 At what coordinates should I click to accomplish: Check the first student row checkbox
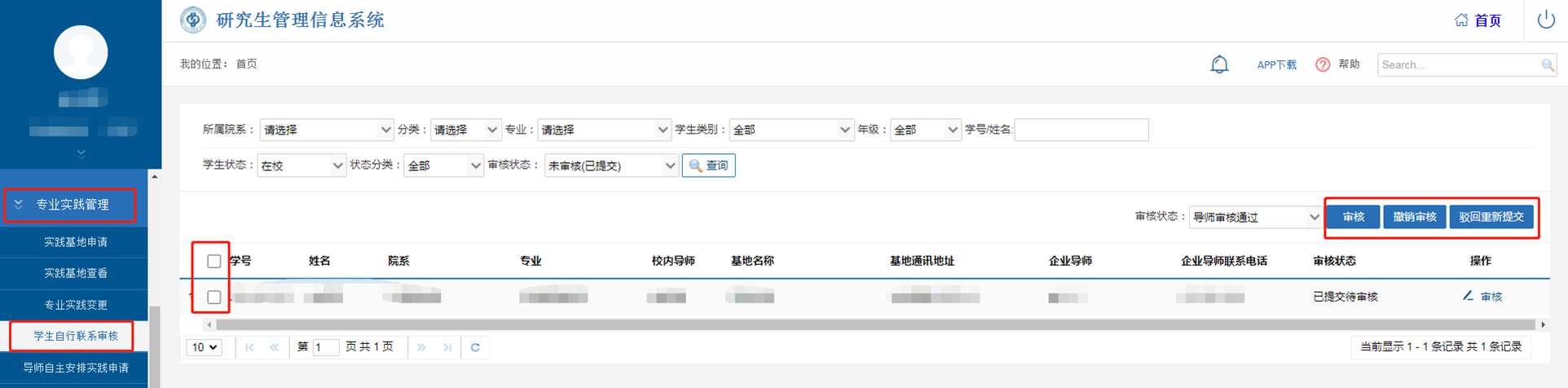coord(214,298)
